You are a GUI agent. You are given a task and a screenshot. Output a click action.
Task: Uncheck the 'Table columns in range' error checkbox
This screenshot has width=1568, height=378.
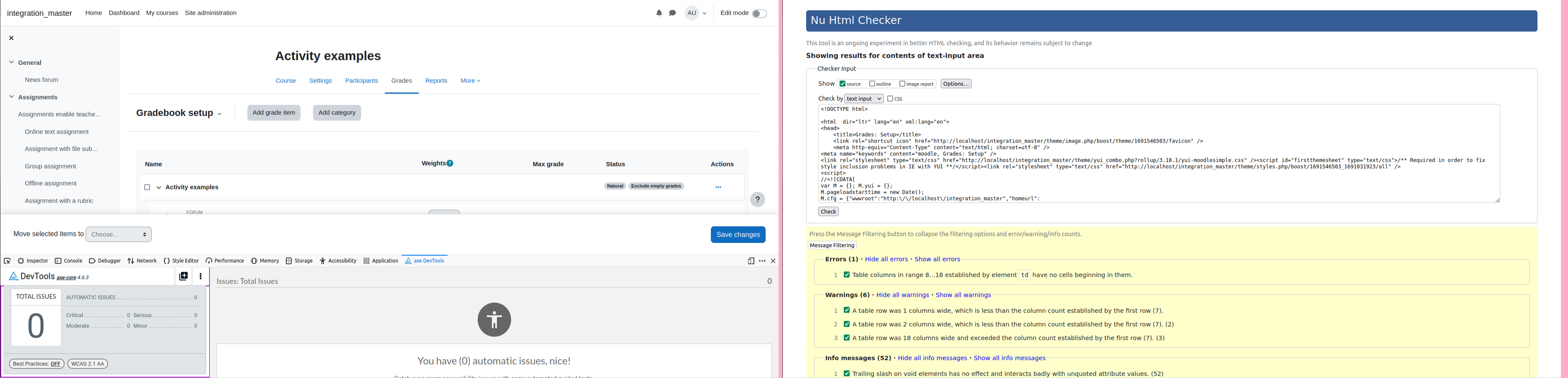(846, 275)
